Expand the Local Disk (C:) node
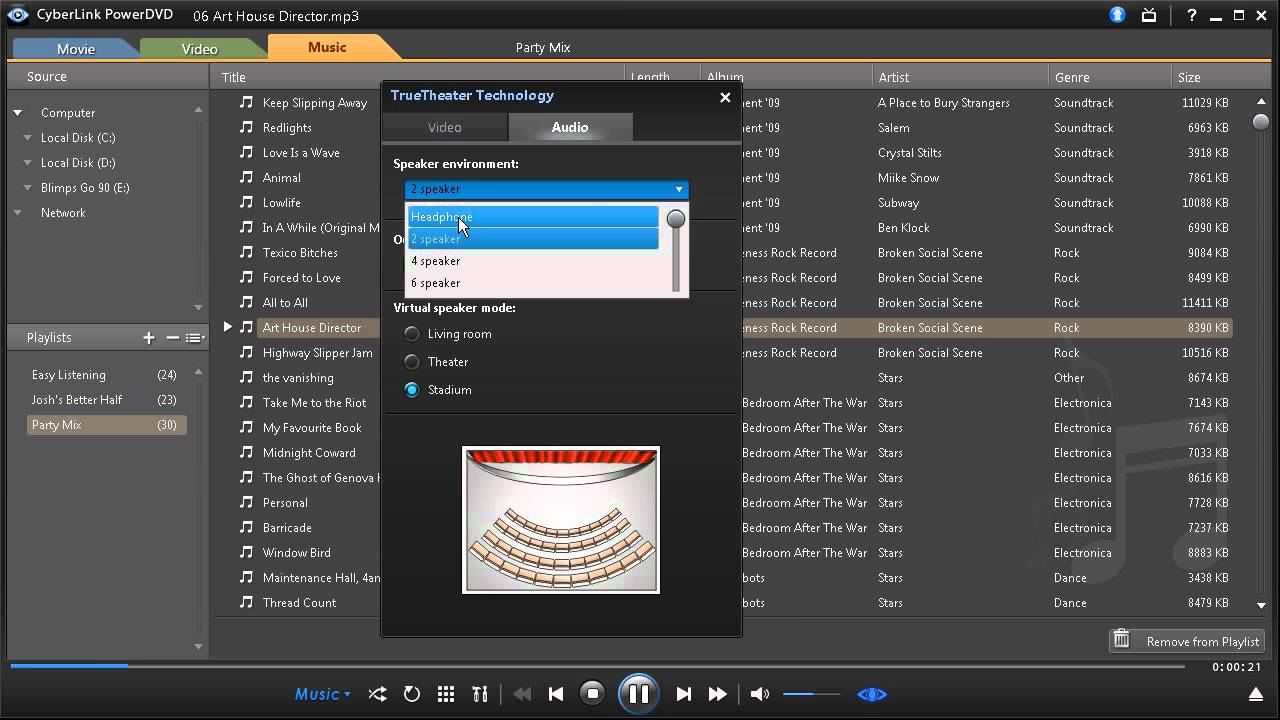This screenshot has height=720, width=1280. click(27, 138)
